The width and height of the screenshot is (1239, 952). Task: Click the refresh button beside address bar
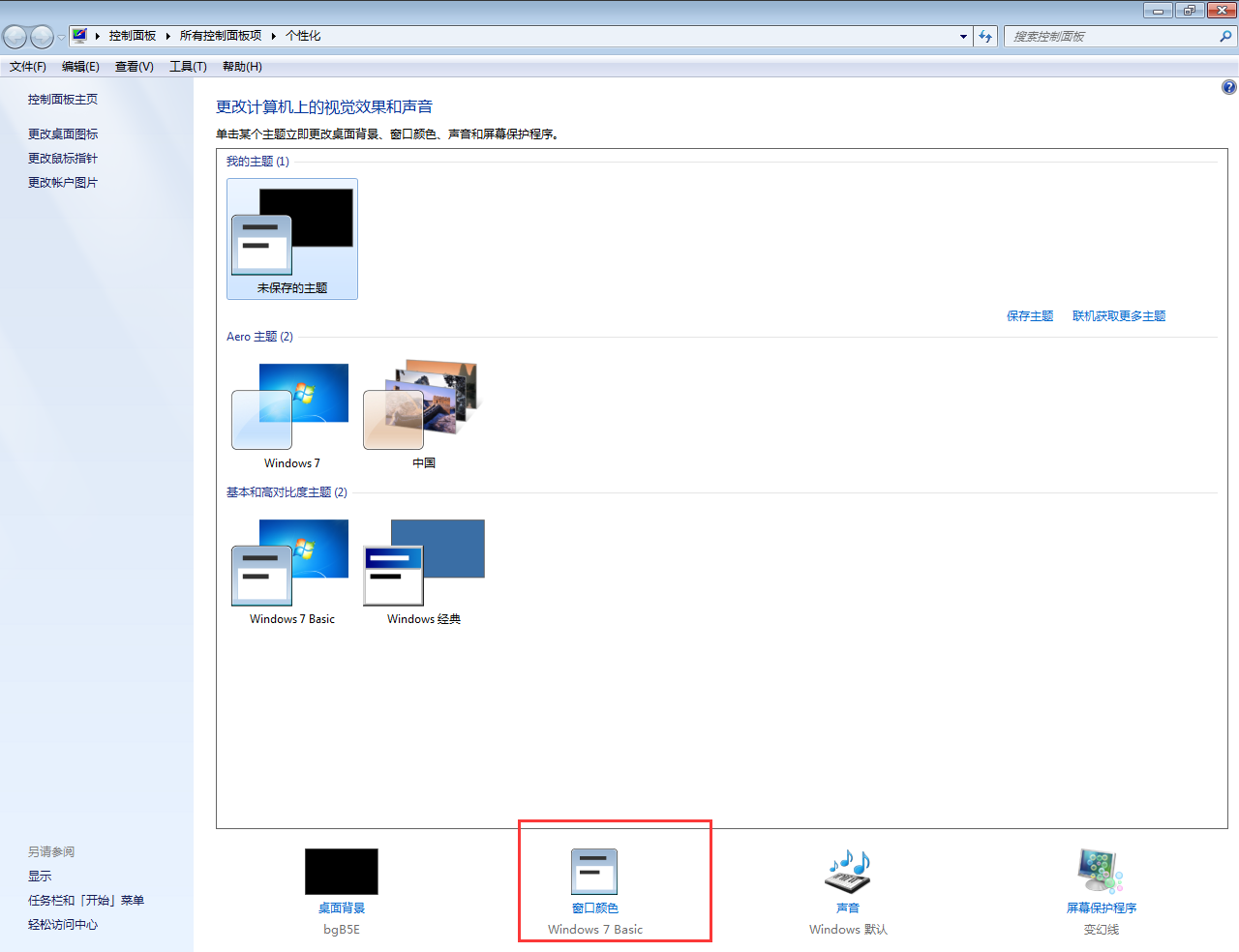(x=985, y=37)
